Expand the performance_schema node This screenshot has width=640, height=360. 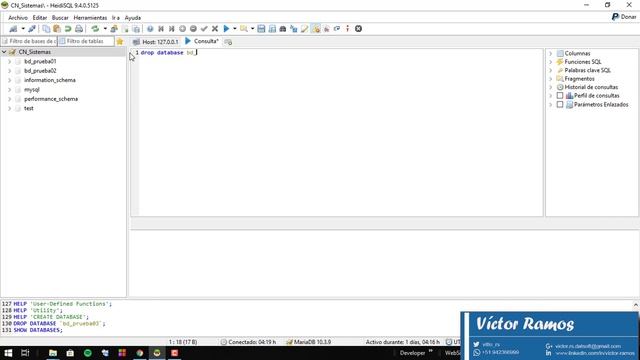[x=10, y=99]
